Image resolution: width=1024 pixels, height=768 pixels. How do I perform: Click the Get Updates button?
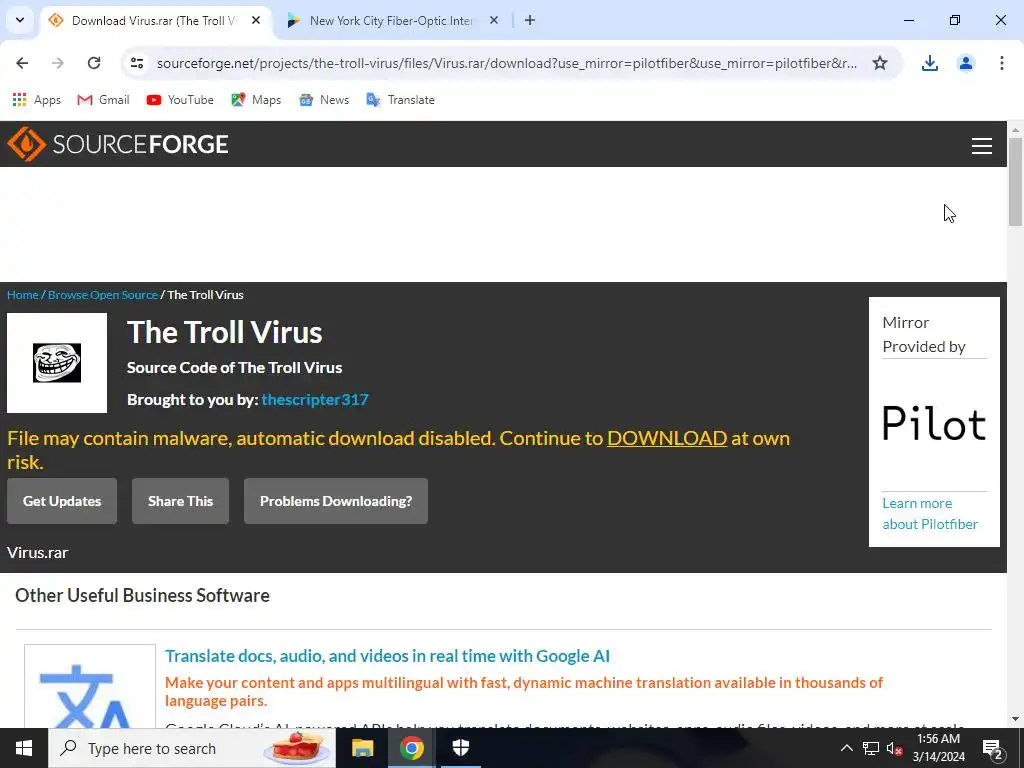point(62,501)
